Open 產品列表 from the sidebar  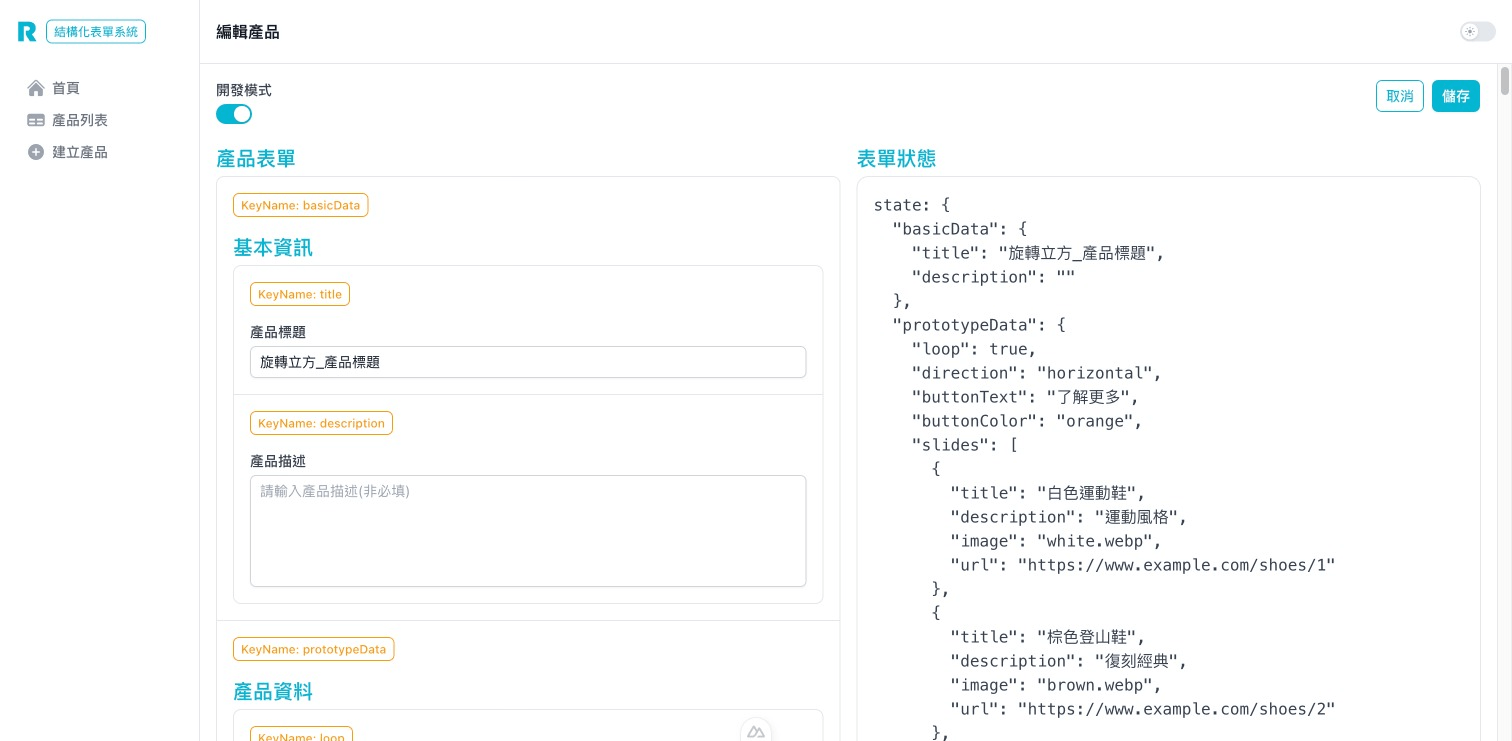(80, 120)
